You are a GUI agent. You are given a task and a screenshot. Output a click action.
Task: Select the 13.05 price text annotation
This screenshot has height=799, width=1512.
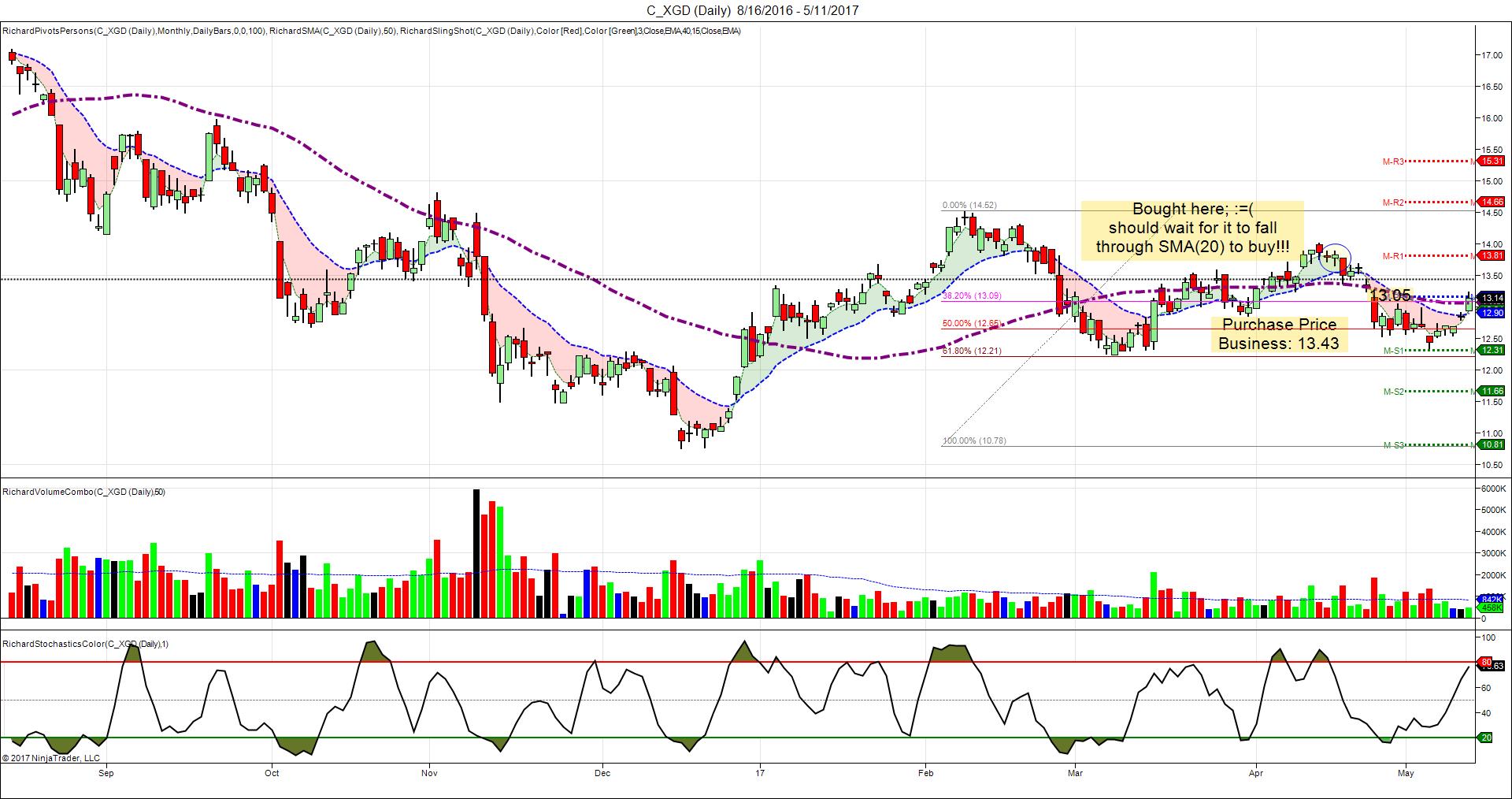(1390, 295)
